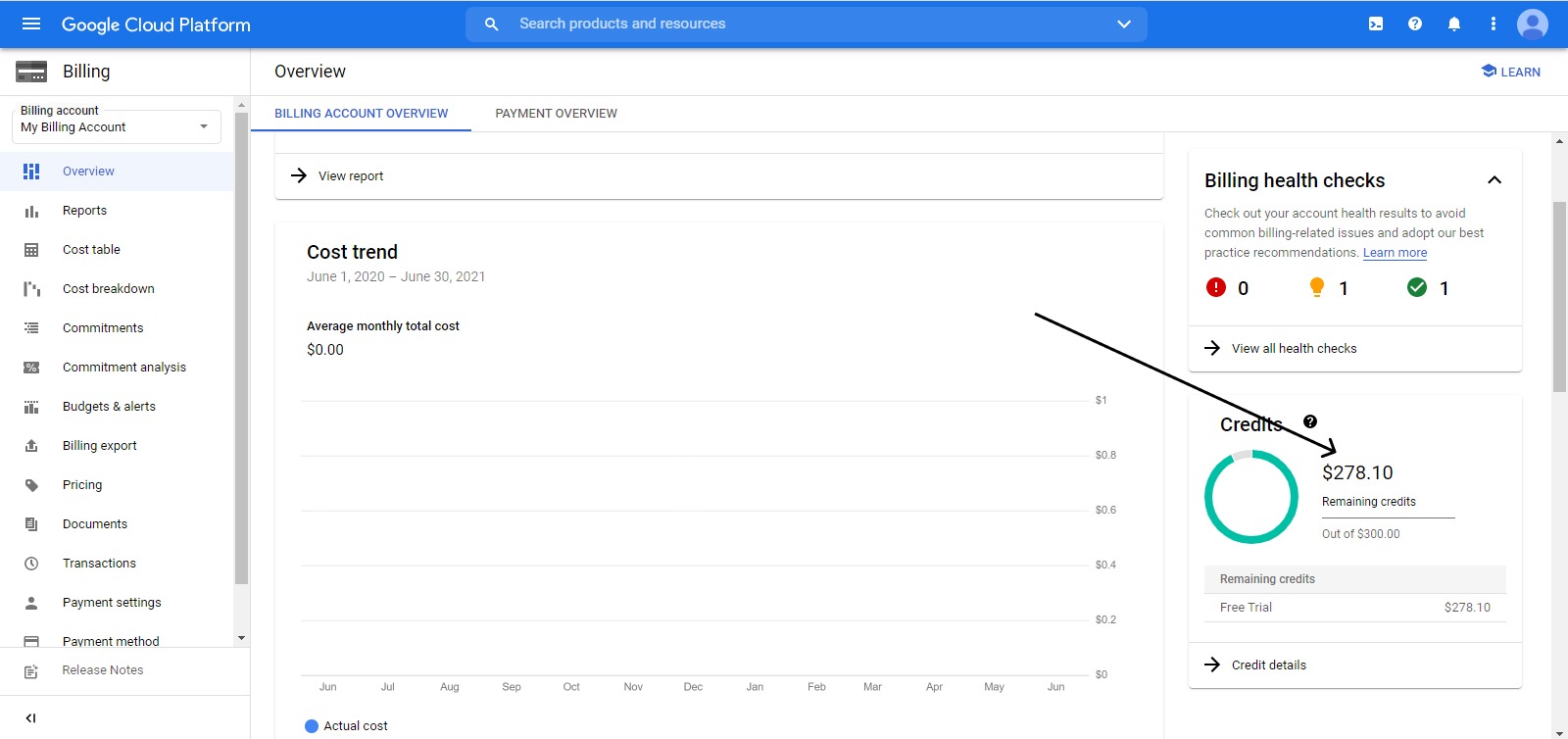
Task: Open Release Notes
Action: (x=103, y=670)
